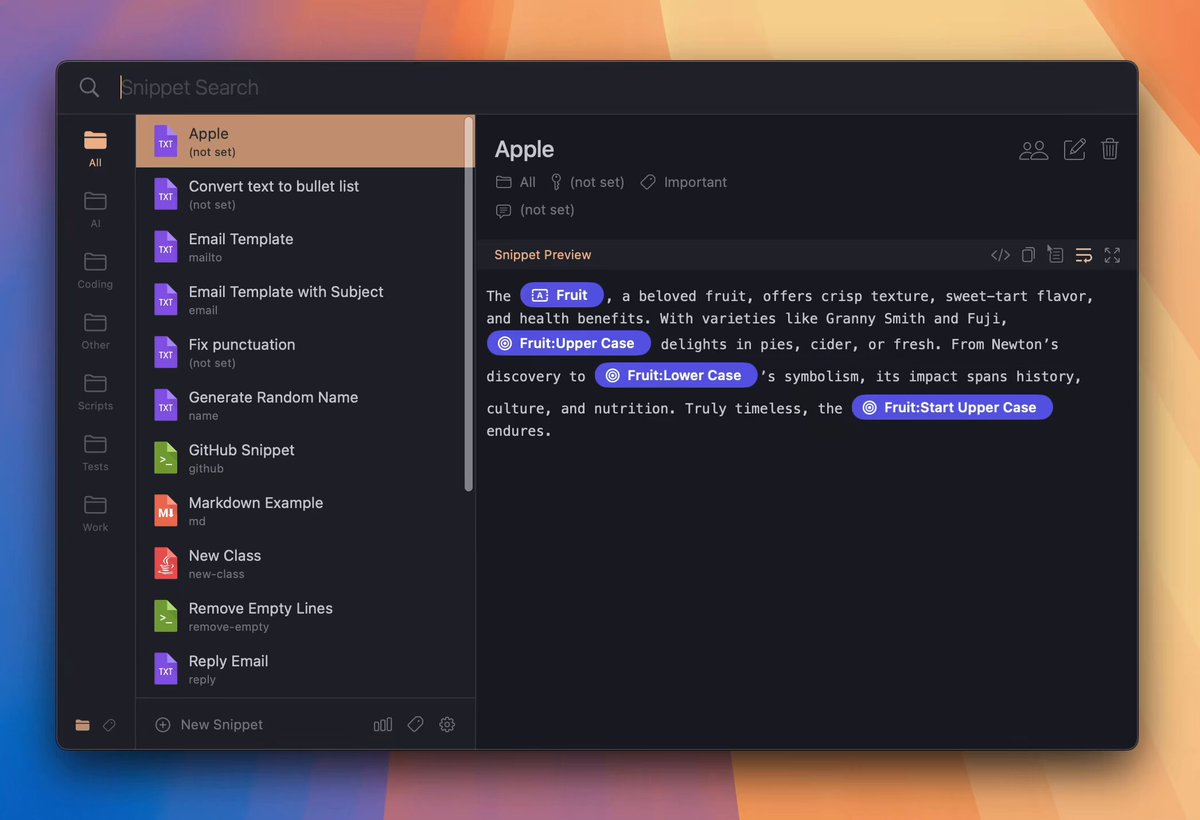Open the Scripts folder in the sidebar

point(95,391)
